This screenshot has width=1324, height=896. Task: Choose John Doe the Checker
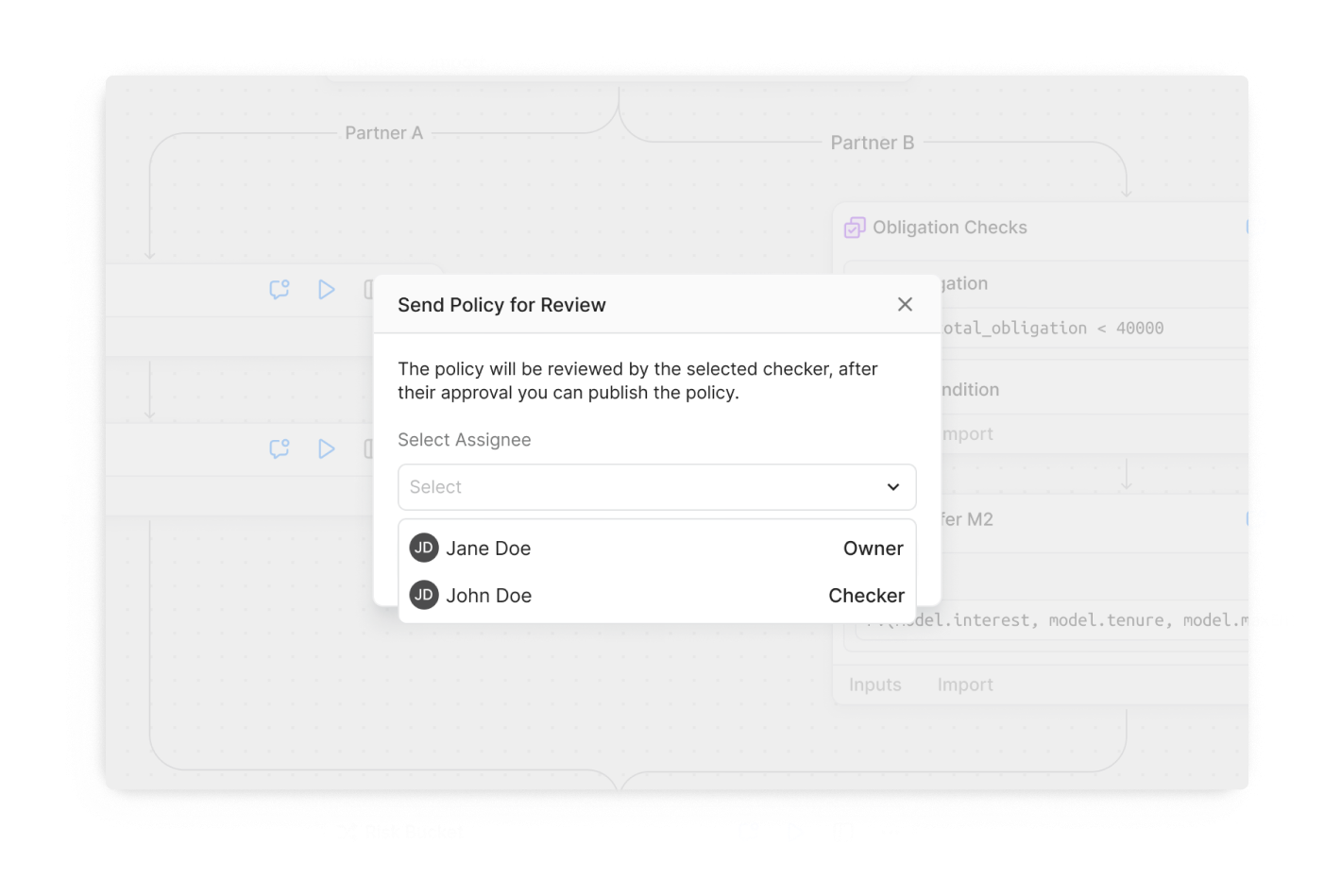pyautogui.click(x=488, y=596)
